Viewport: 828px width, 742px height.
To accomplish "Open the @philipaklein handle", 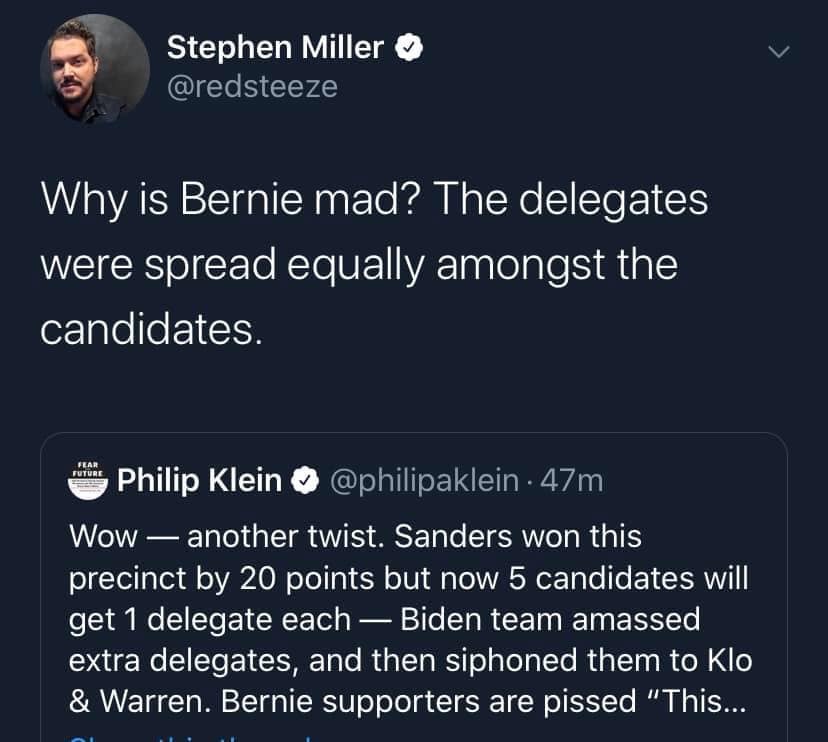I will pyautogui.click(x=424, y=481).
